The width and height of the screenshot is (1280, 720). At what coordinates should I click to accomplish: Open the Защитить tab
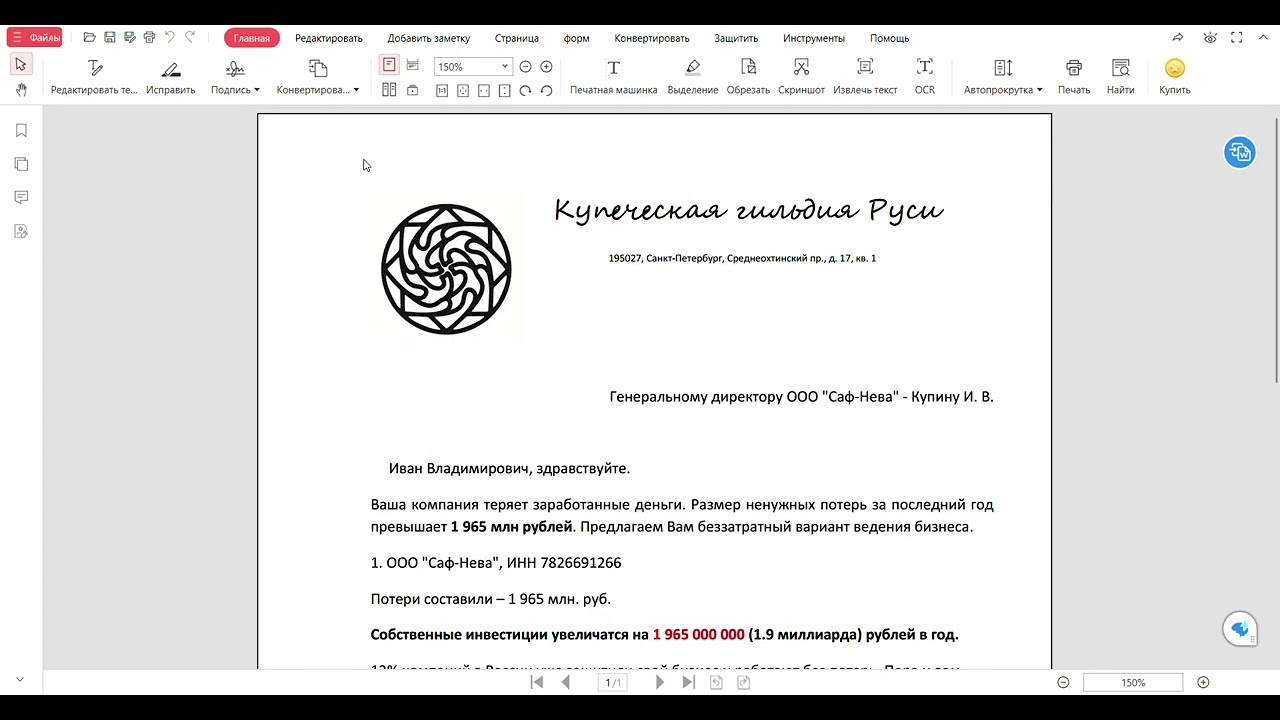(736, 38)
